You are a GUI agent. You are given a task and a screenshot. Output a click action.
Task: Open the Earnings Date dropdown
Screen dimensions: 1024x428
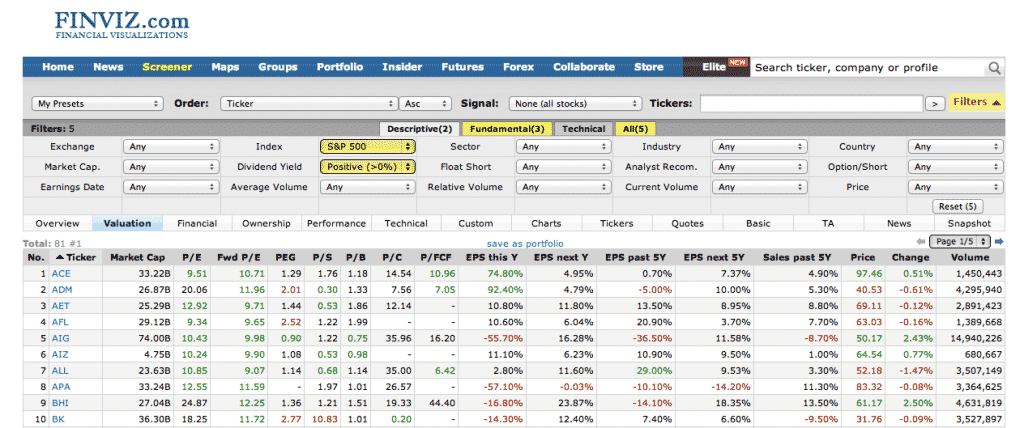click(170, 187)
